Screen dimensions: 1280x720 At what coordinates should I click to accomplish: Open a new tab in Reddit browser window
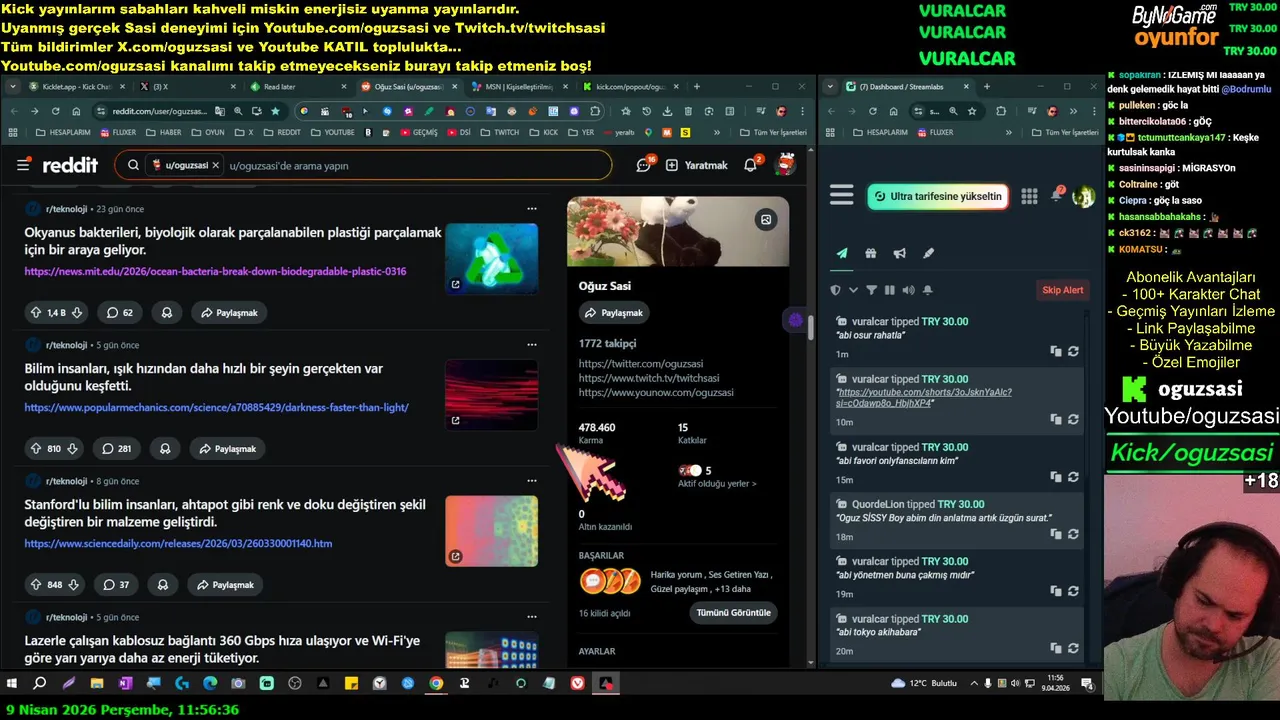pos(696,87)
